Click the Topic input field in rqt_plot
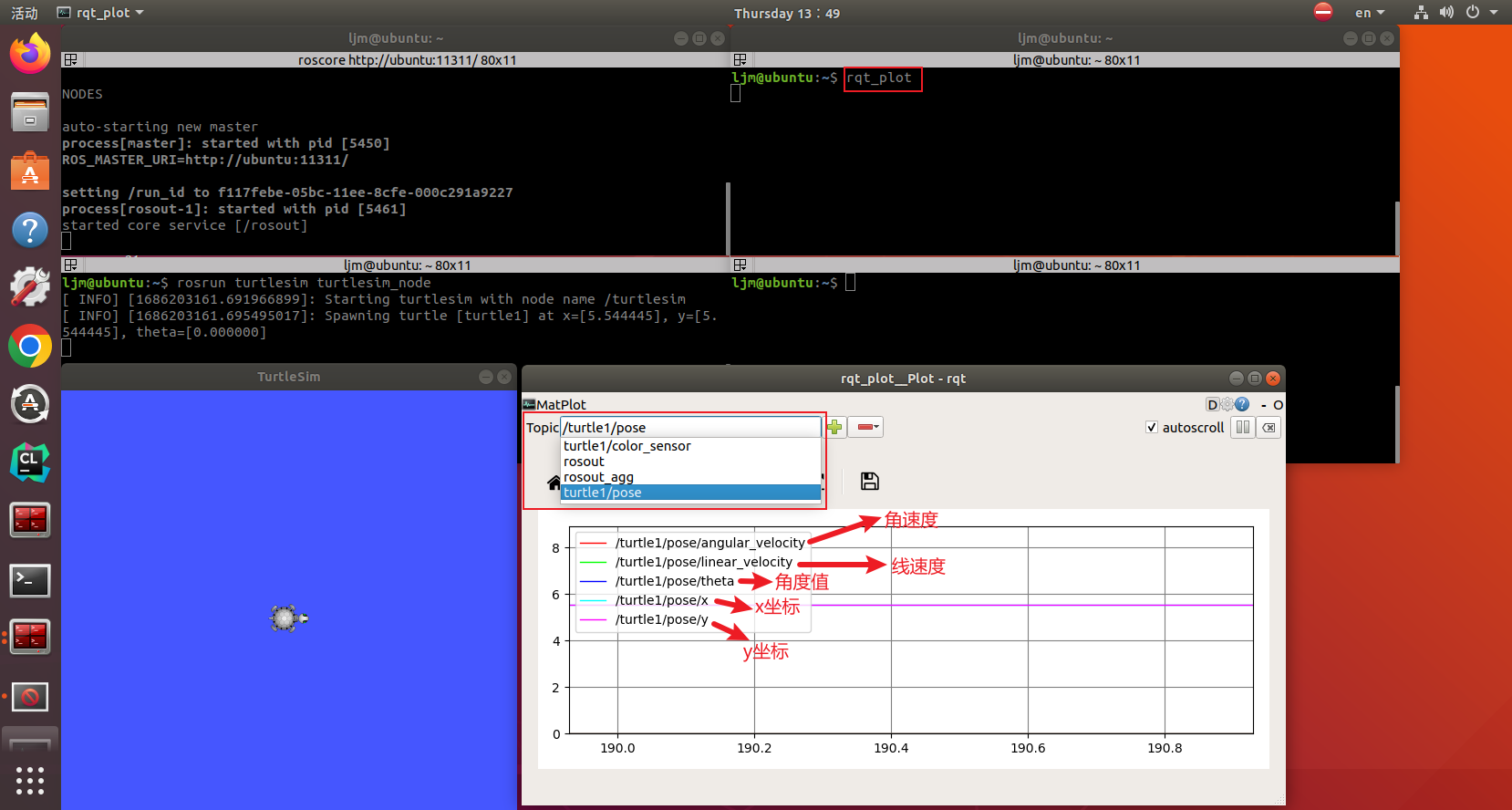 [691, 427]
